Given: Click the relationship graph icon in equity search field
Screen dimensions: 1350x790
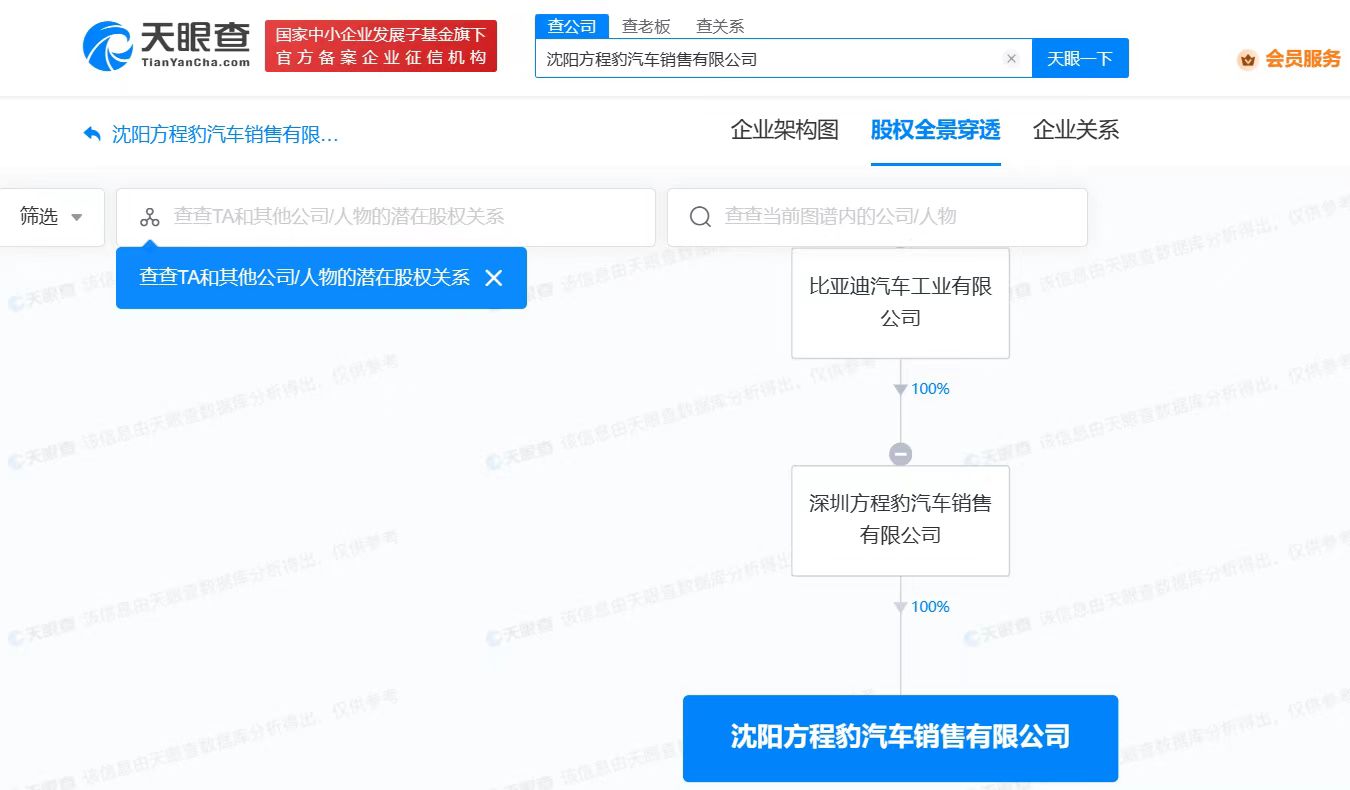Looking at the screenshot, I should point(150,217).
